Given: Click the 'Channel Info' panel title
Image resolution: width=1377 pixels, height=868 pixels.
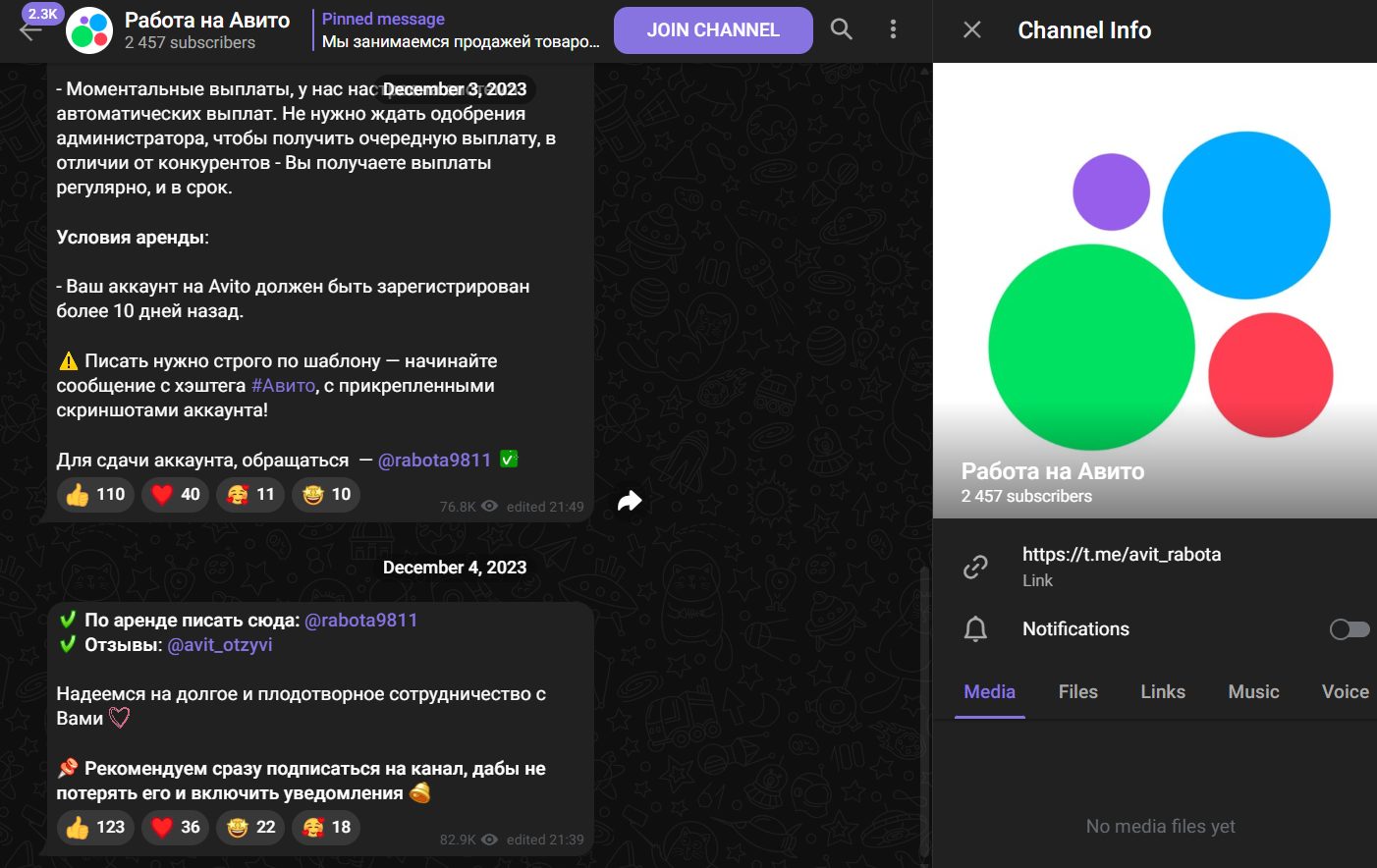Looking at the screenshot, I should 1084,30.
